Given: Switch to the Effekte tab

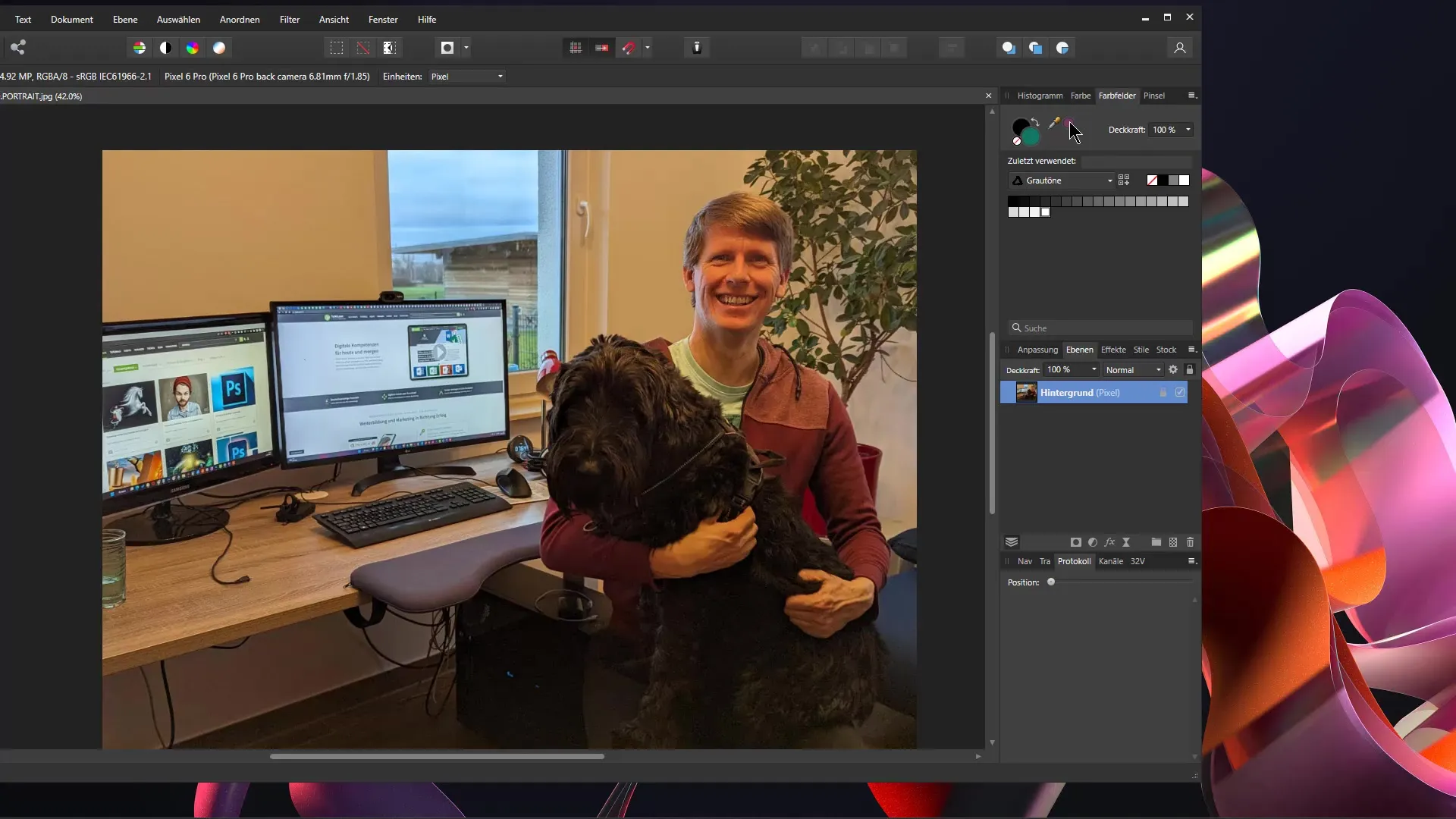Looking at the screenshot, I should (1113, 350).
